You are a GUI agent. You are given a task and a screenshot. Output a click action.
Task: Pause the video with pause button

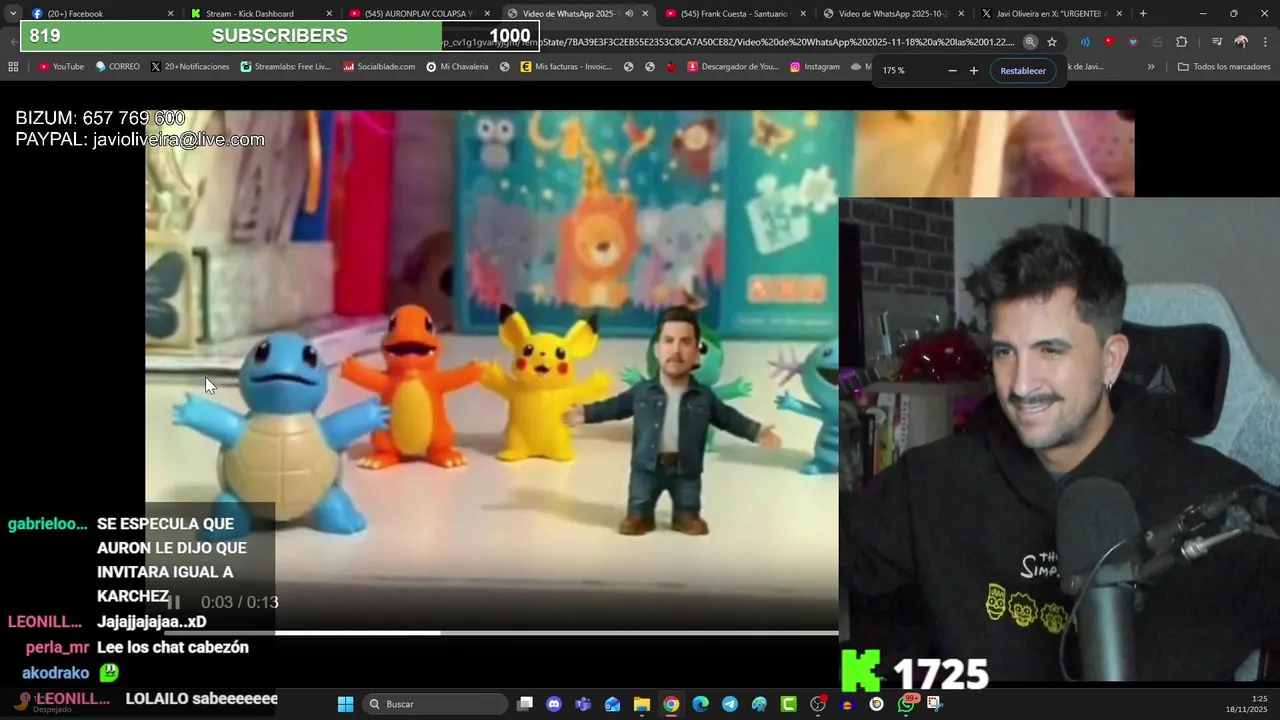[173, 602]
